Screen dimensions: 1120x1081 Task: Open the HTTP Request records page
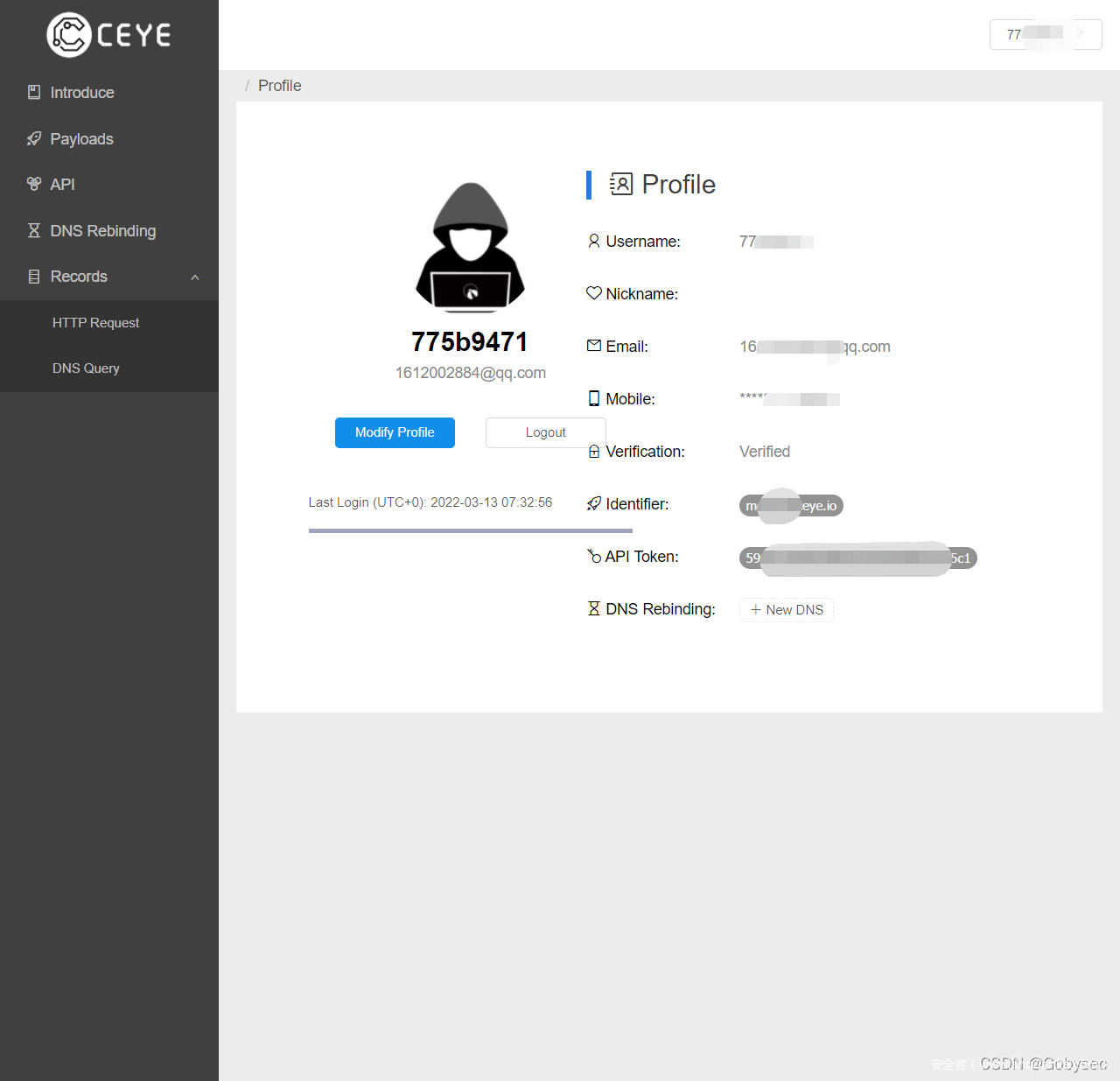pyautogui.click(x=95, y=323)
